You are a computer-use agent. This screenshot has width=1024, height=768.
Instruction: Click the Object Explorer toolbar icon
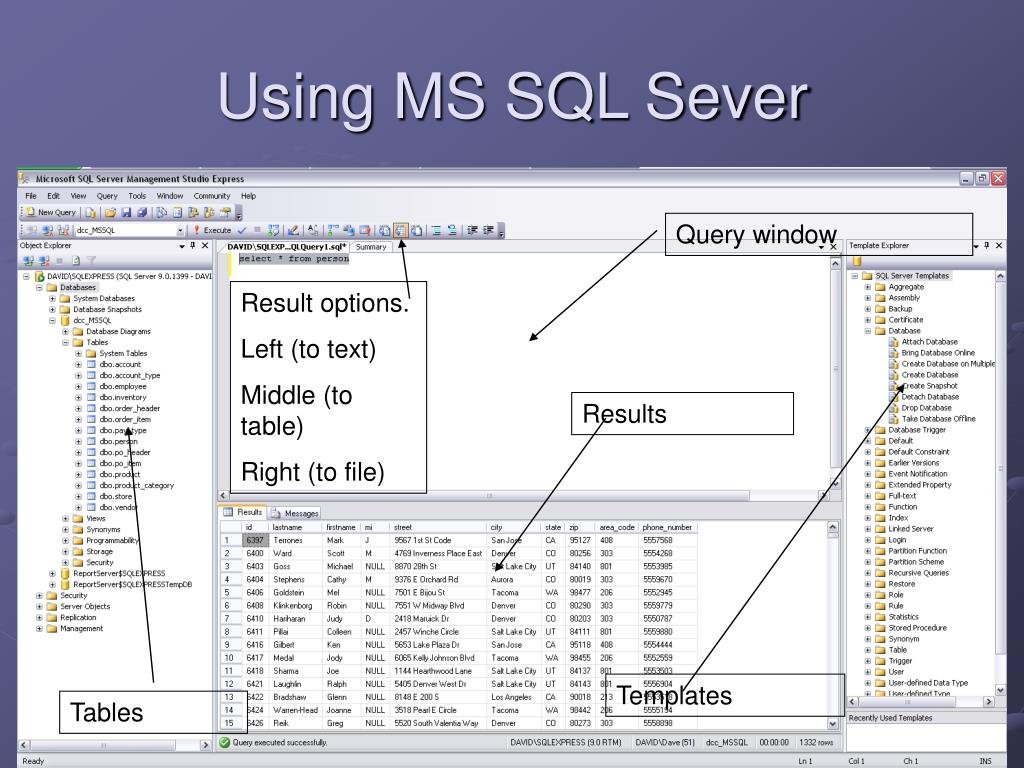(x=193, y=212)
